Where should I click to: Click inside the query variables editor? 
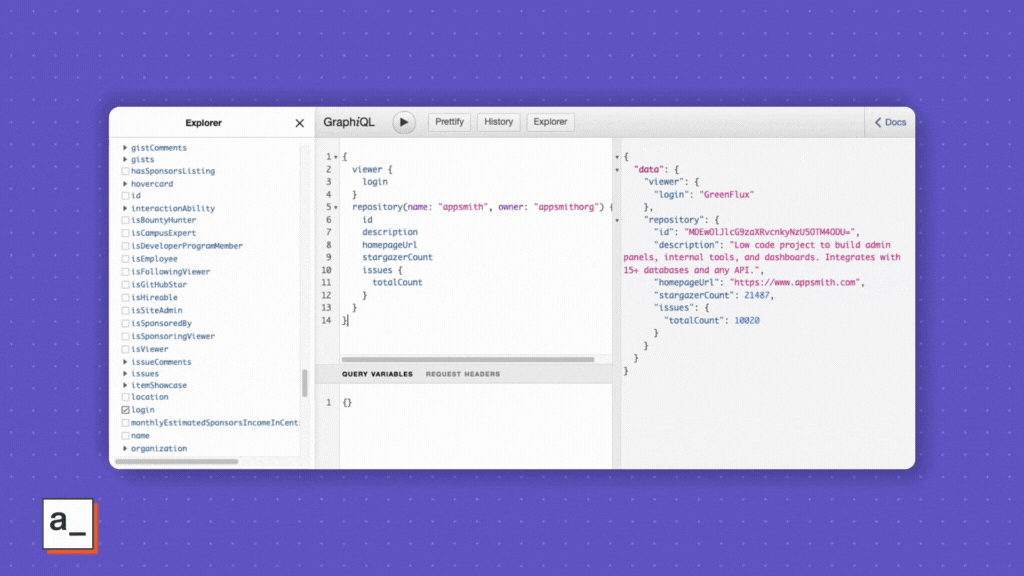475,425
